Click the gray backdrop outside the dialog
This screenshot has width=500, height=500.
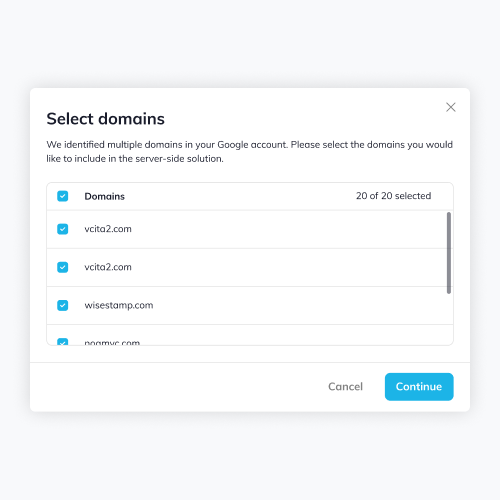pos(250,43)
